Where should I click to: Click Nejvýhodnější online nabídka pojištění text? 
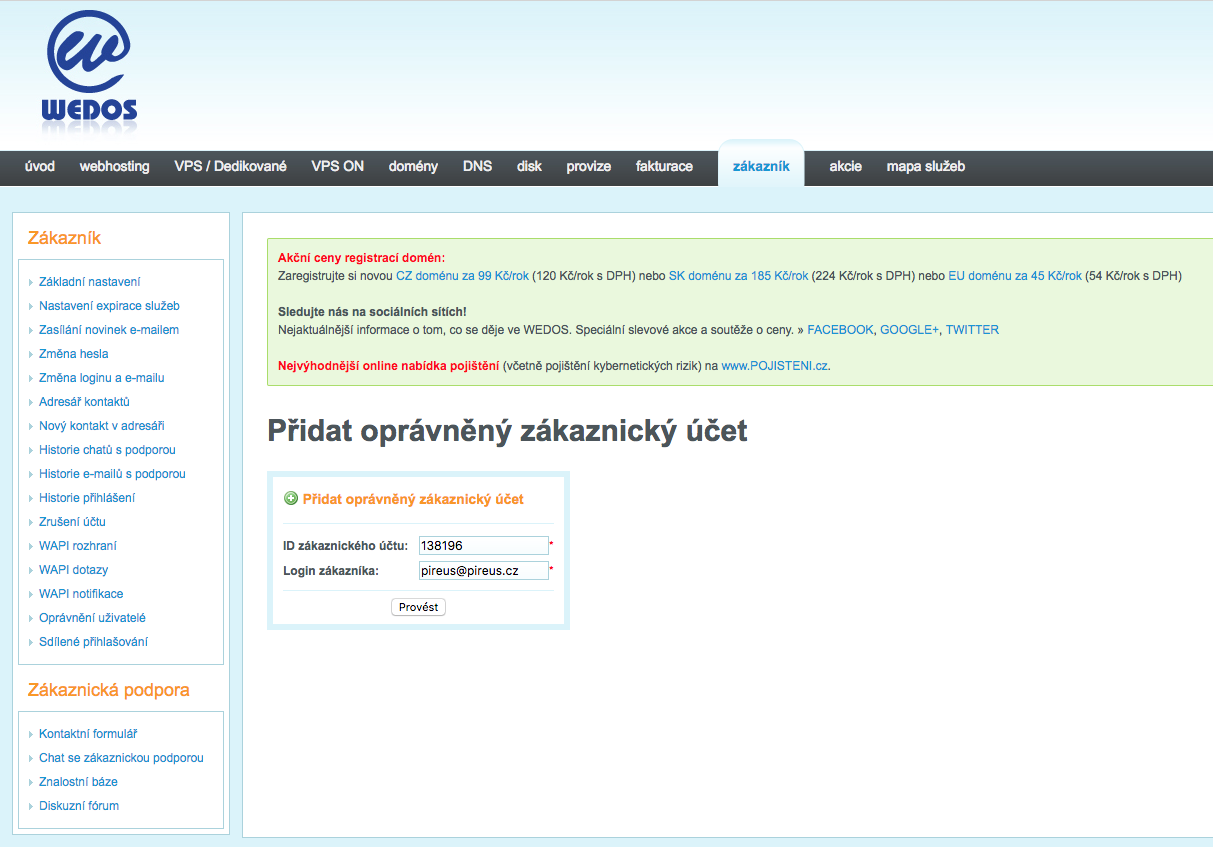tap(388, 366)
